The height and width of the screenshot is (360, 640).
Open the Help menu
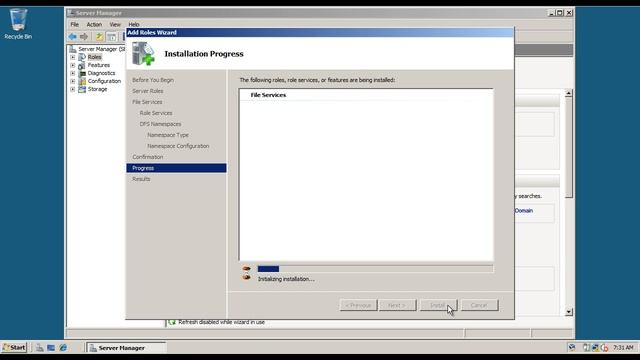(134, 24)
